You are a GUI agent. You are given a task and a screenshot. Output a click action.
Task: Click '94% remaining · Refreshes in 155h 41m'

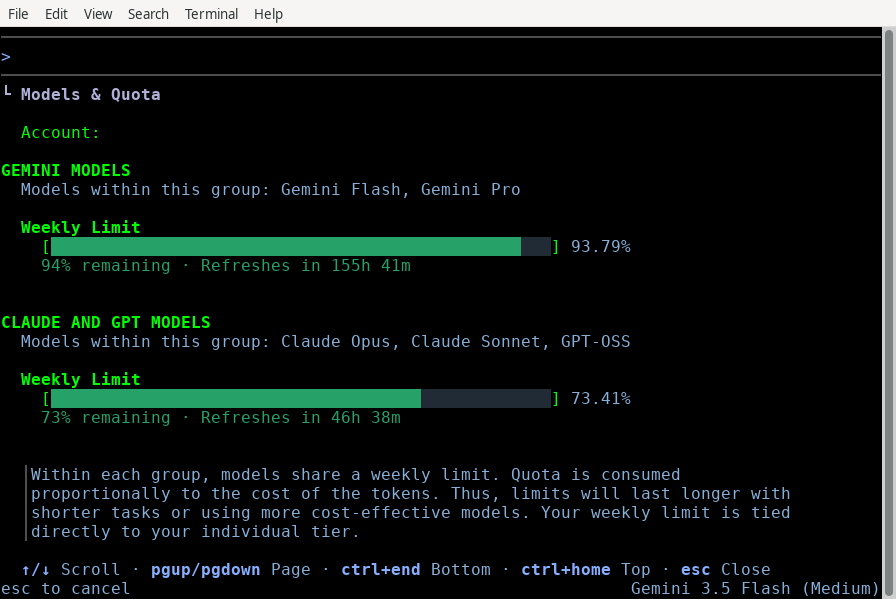(226, 266)
